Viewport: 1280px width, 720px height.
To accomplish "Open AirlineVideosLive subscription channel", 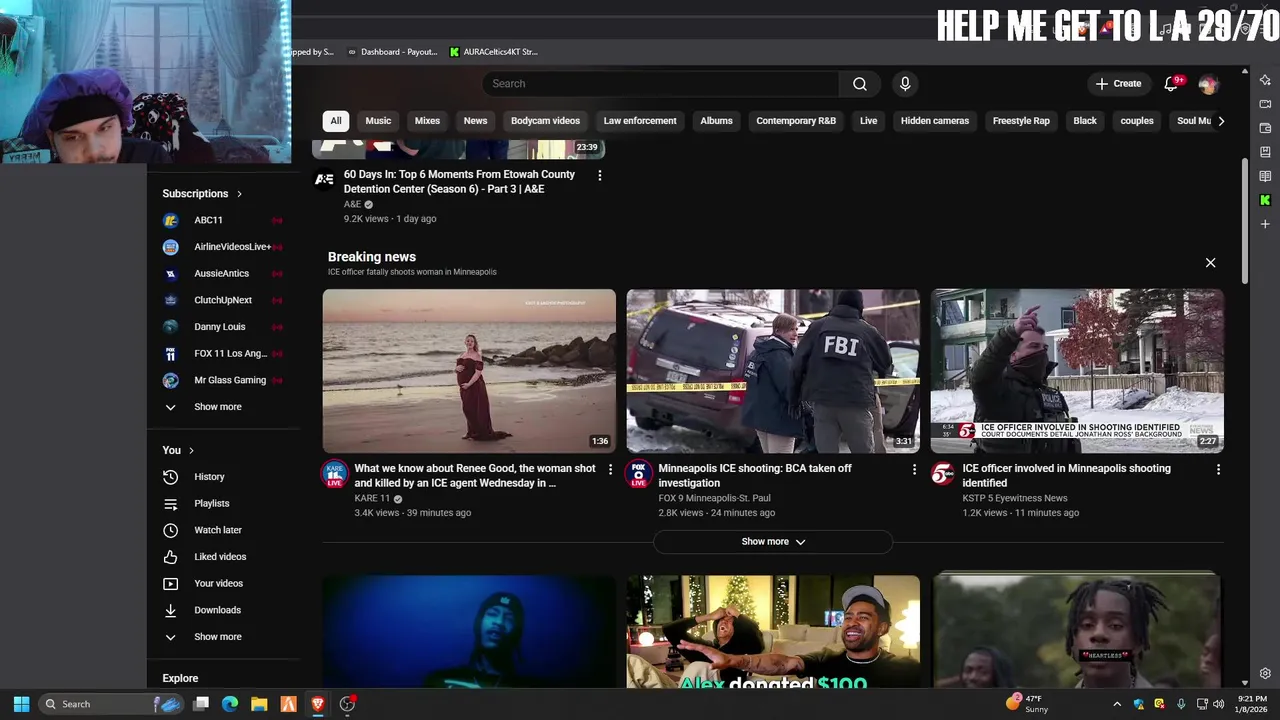I will click(224, 247).
